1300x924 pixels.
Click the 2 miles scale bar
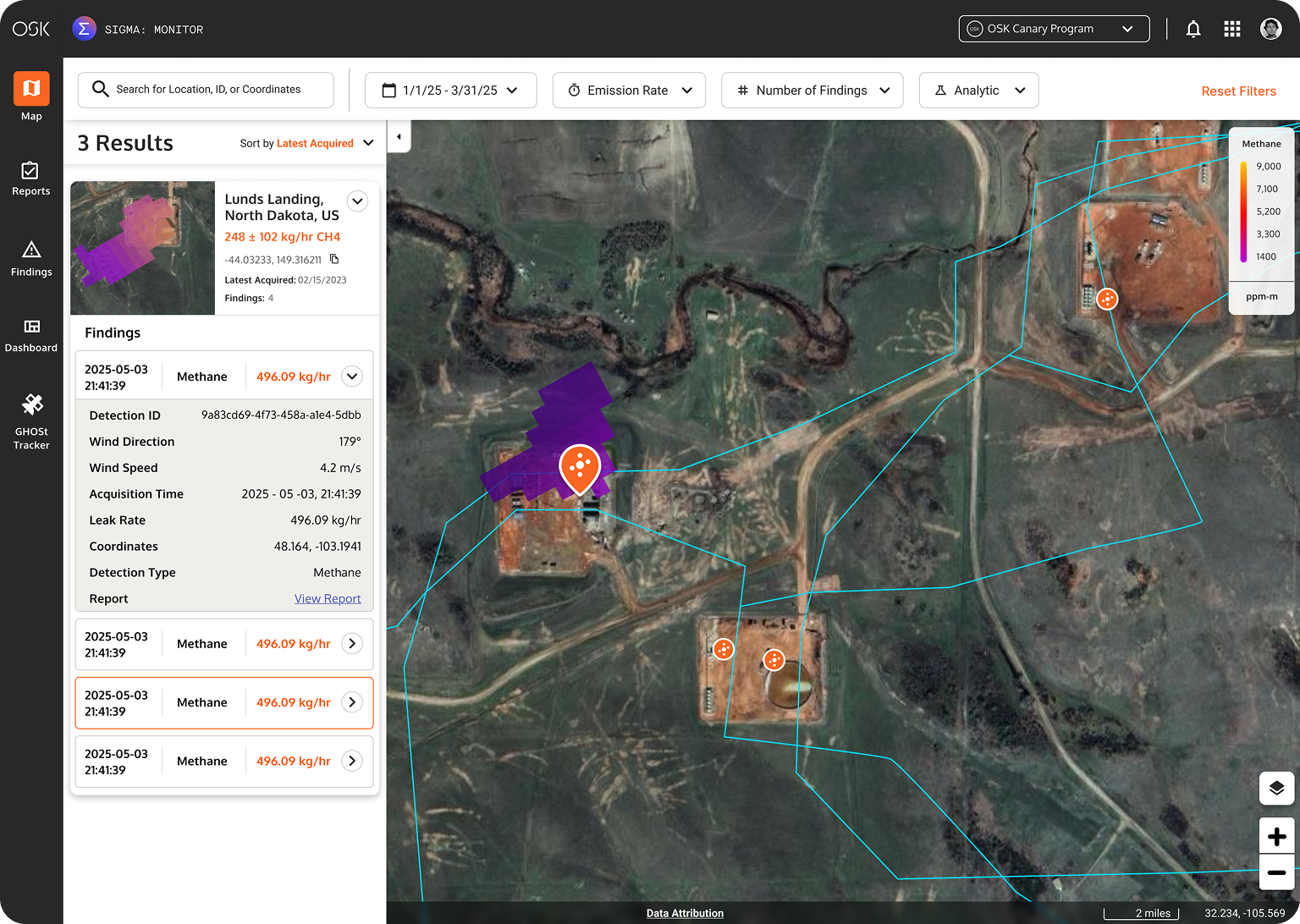(x=1141, y=913)
